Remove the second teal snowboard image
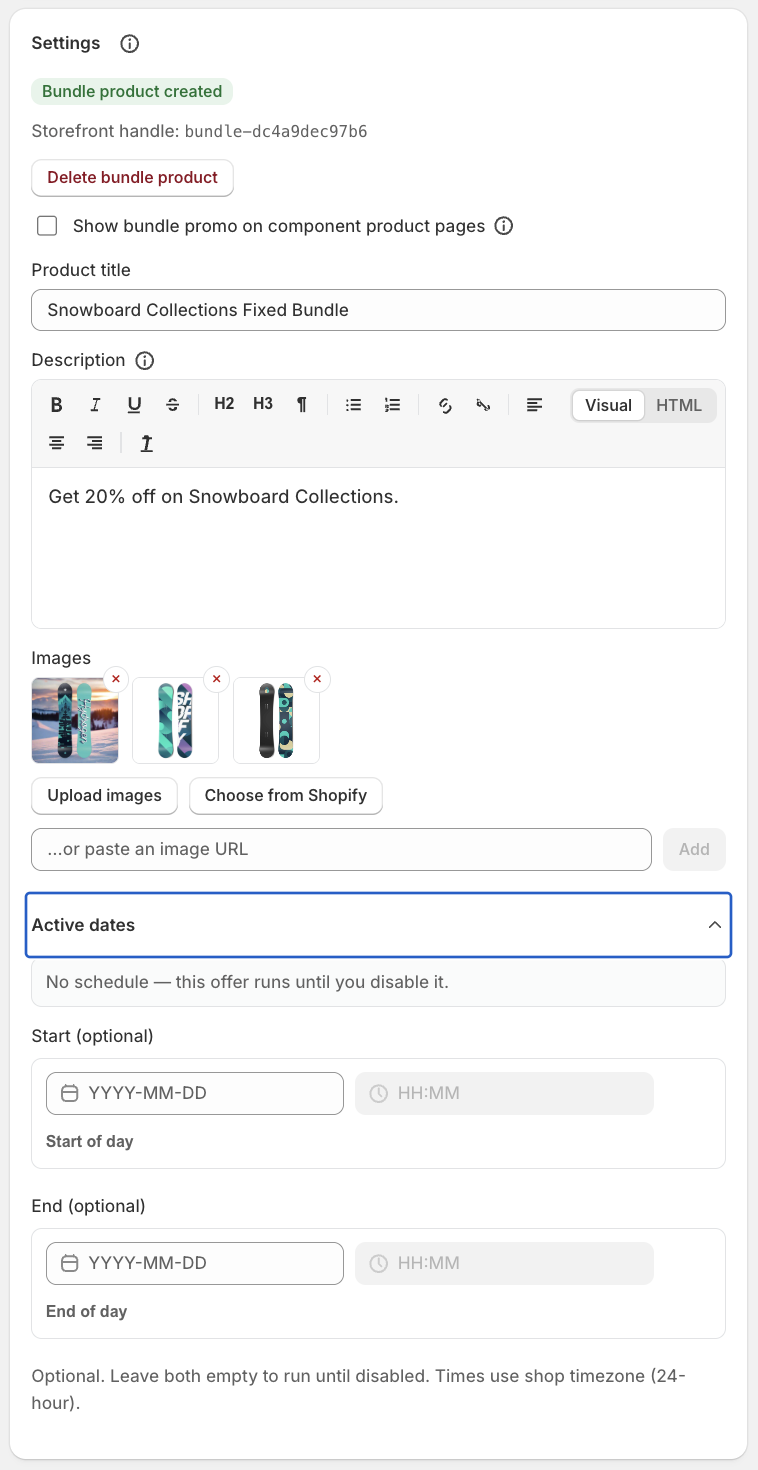Image resolution: width=758 pixels, height=1470 pixels. pyautogui.click(x=216, y=679)
